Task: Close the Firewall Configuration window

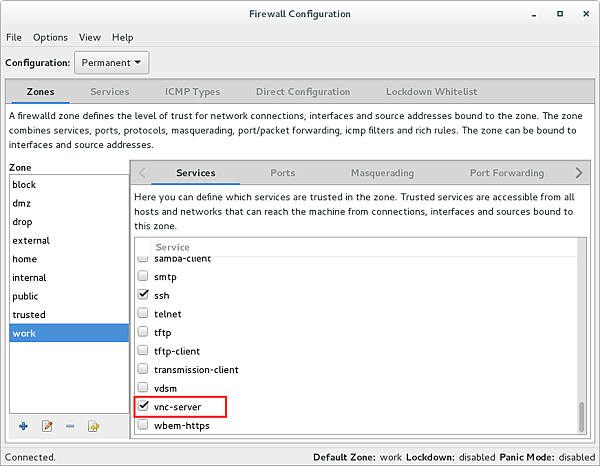Action: pyautogui.click(x=586, y=14)
